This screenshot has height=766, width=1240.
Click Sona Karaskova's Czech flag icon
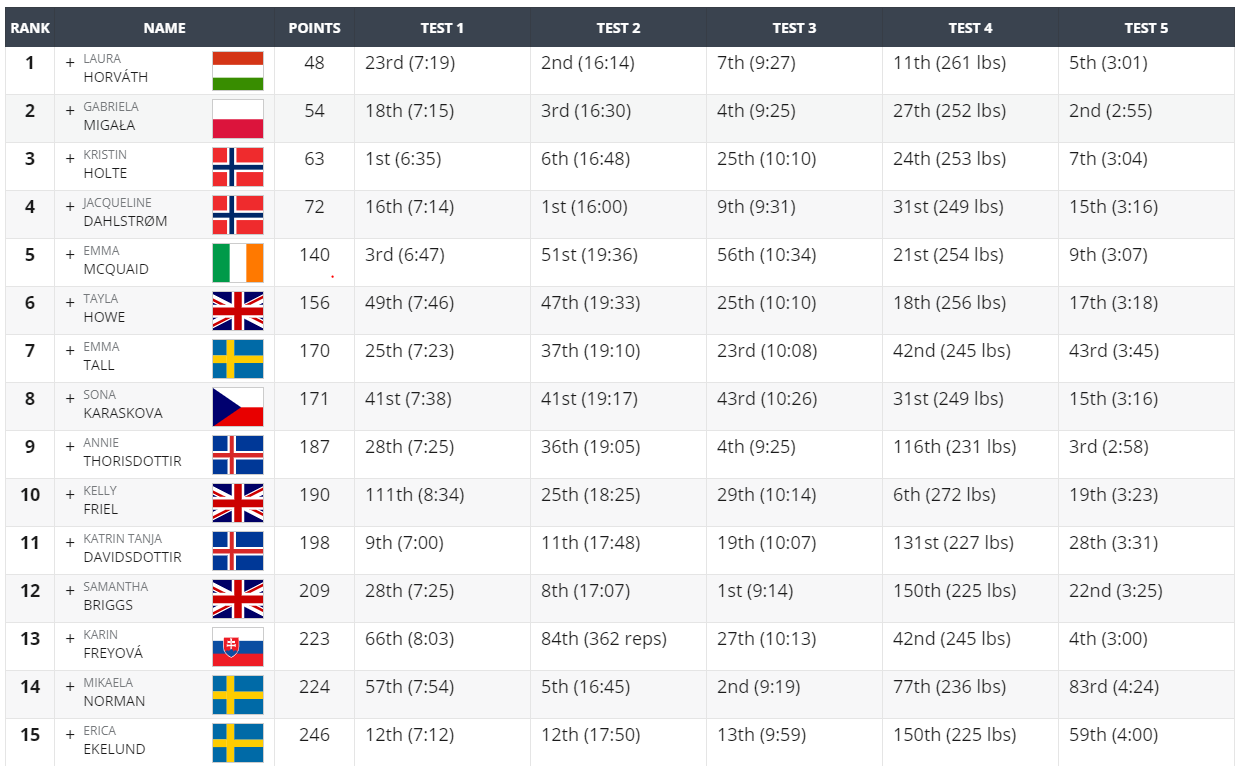pyautogui.click(x=238, y=407)
